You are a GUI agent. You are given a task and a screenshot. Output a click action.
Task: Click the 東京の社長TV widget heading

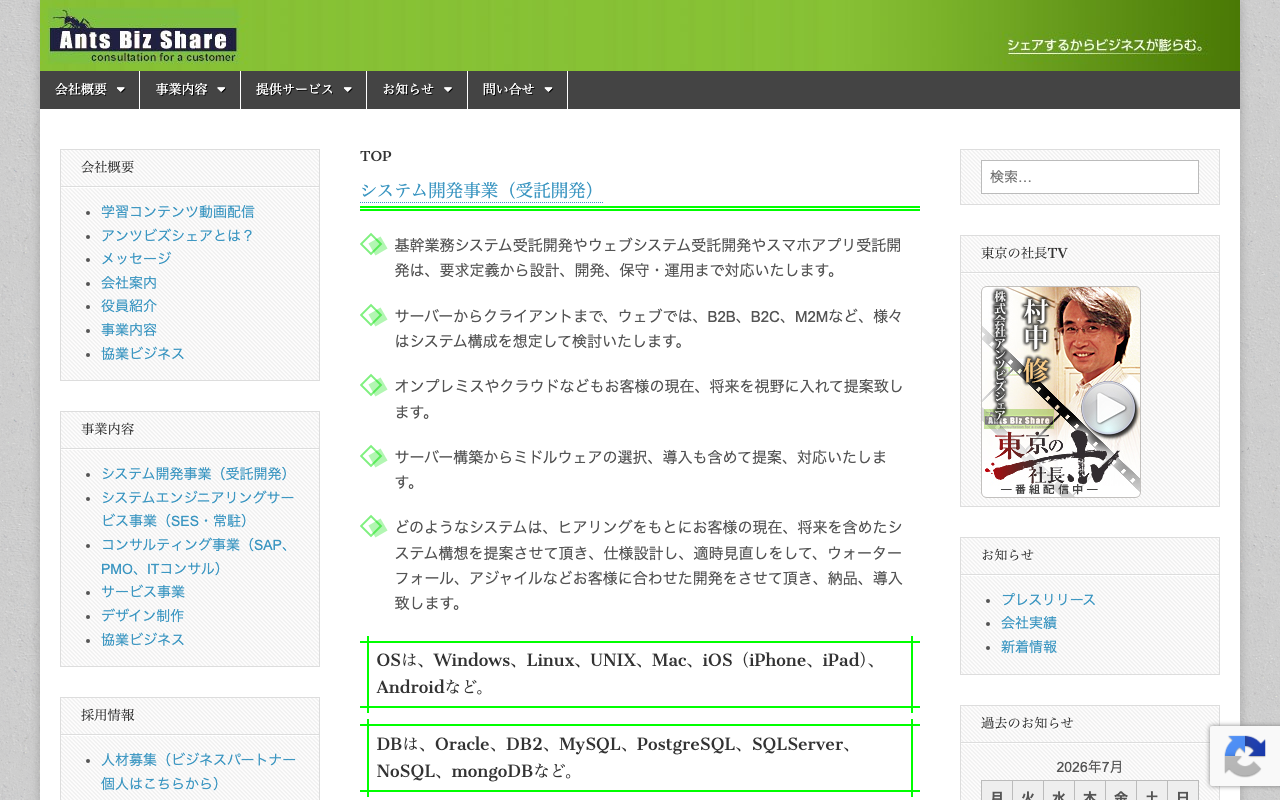point(1025,254)
